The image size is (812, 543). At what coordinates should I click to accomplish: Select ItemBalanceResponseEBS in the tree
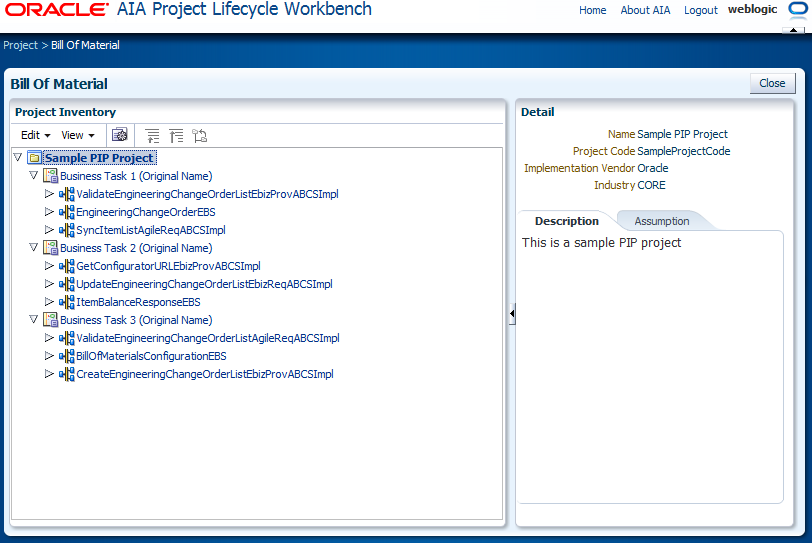click(x=138, y=302)
